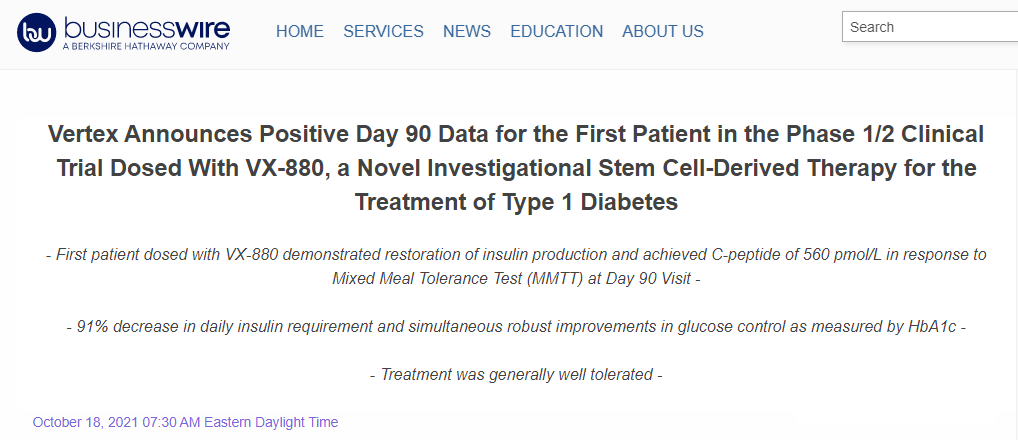Open the EDUCATION menu item
The width and height of the screenshot is (1018, 440).
556,32
